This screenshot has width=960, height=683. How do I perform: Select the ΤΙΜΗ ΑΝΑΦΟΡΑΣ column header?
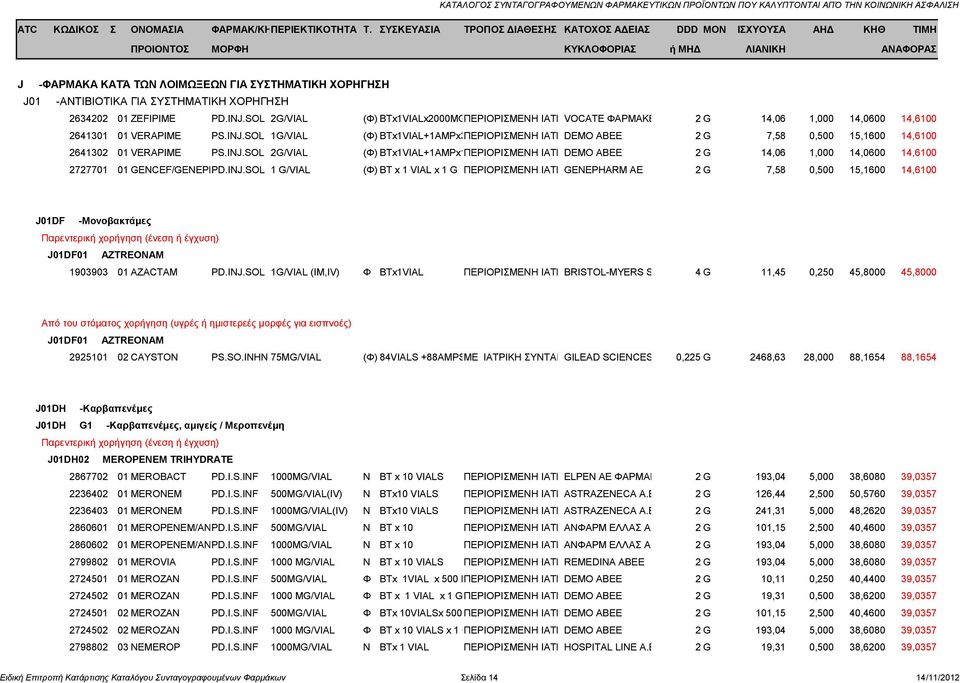pos(909,39)
